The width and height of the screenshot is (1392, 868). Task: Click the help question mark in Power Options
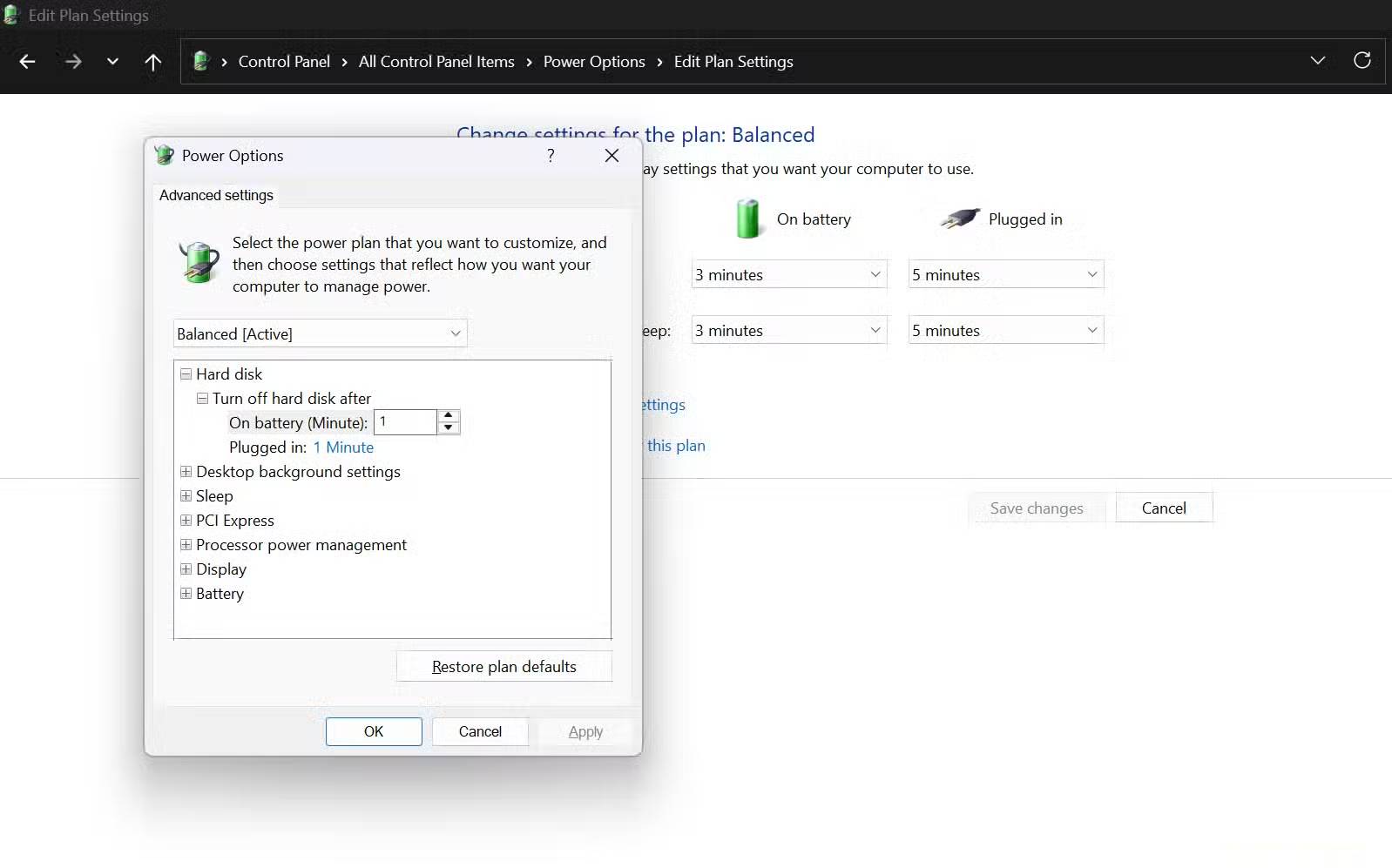[551, 155]
